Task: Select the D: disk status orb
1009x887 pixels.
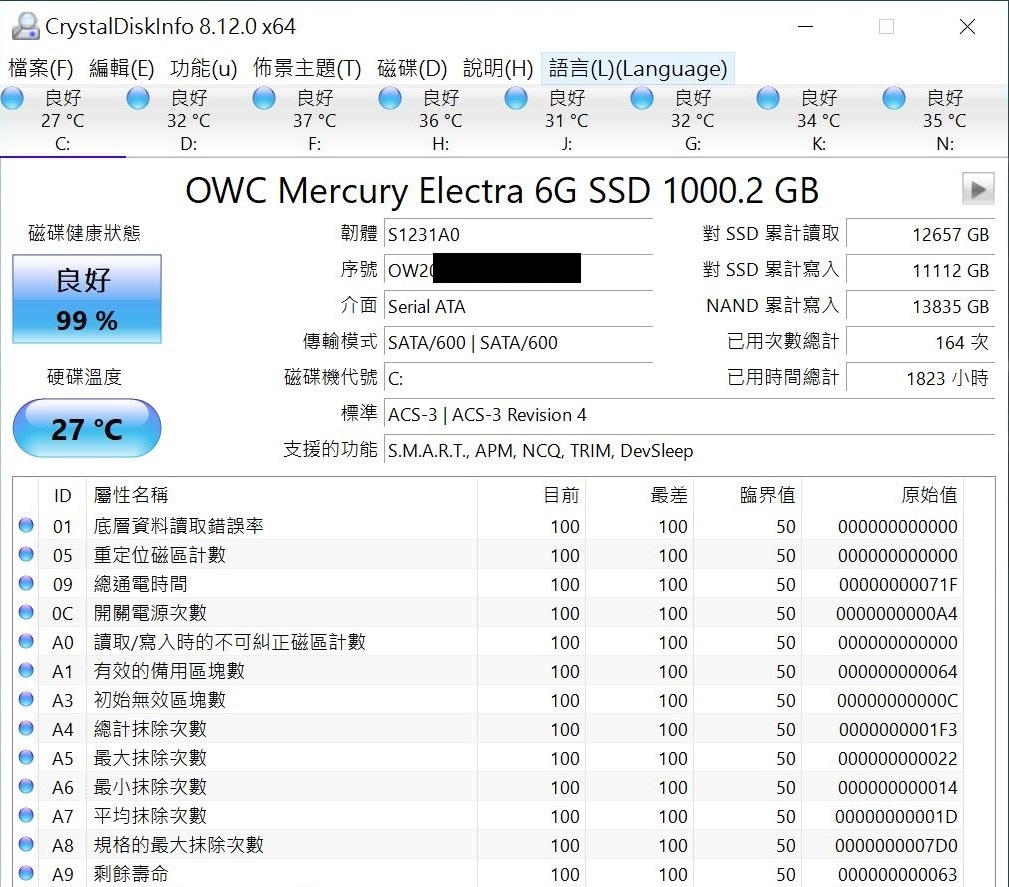Action: click(x=138, y=98)
